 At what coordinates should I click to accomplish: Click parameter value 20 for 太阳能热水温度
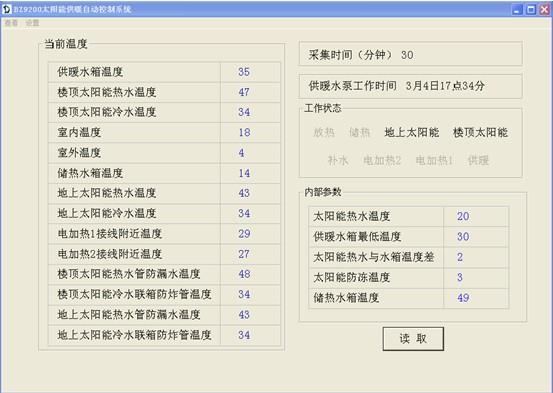click(463, 216)
